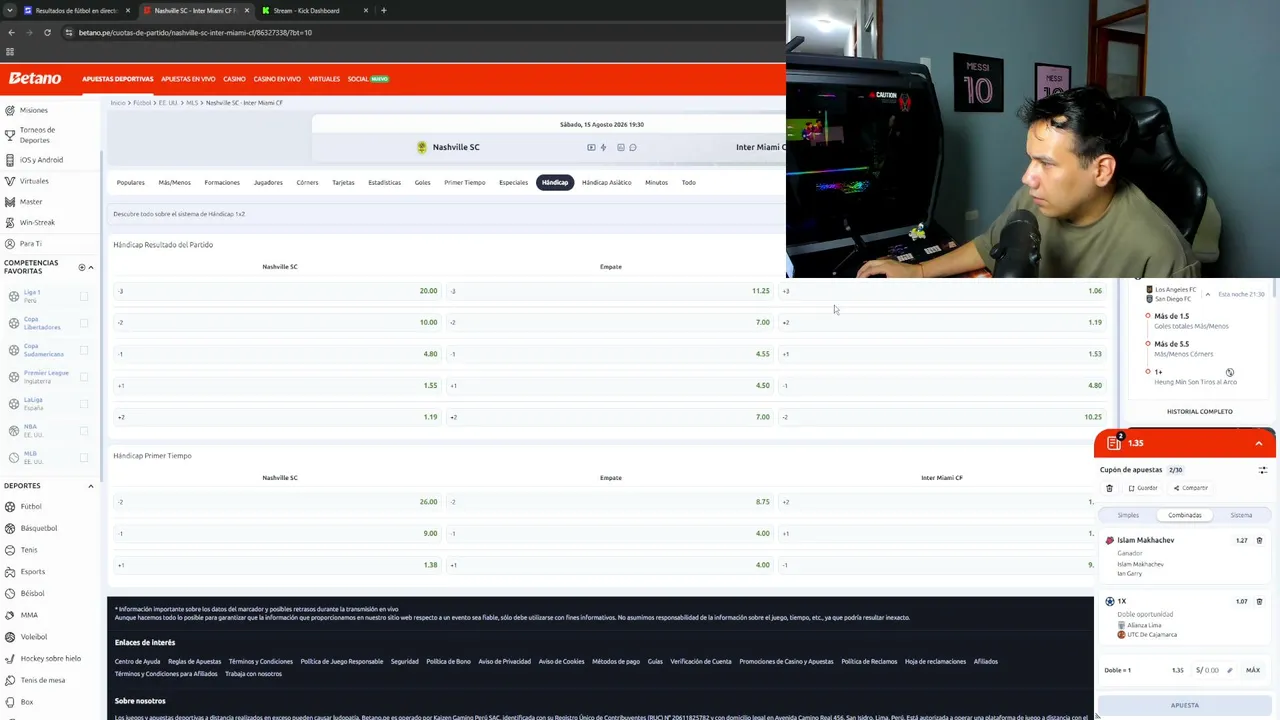Open the Hándicap Asiático tab

pyautogui.click(x=606, y=183)
